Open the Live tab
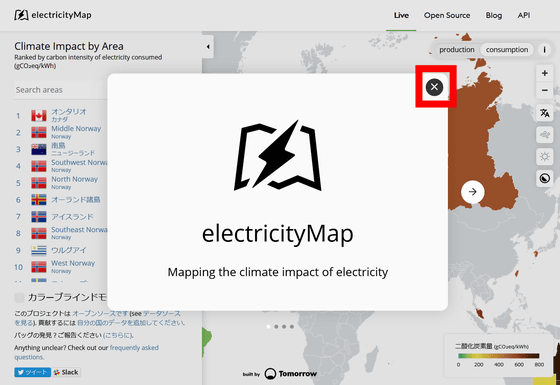 pyautogui.click(x=401, y=15)
